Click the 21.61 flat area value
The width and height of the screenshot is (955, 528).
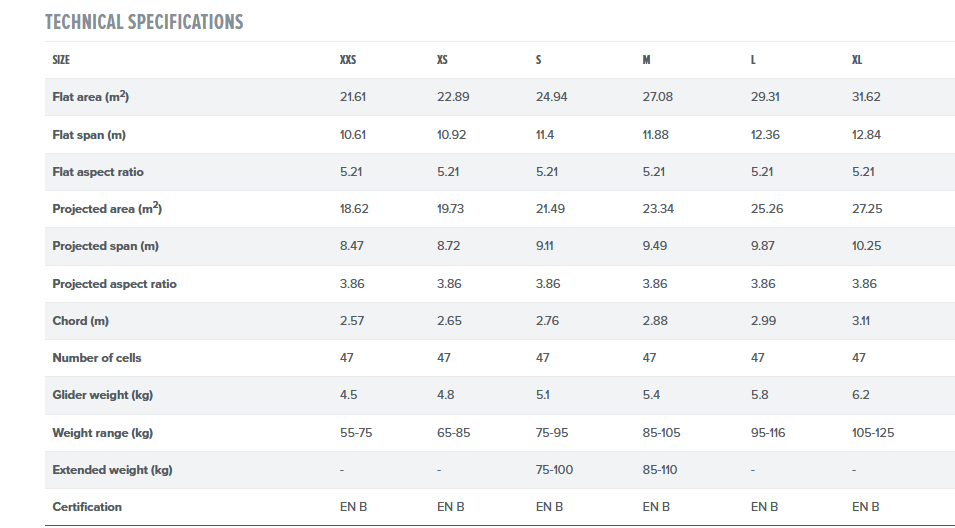(x=355, y=97)
